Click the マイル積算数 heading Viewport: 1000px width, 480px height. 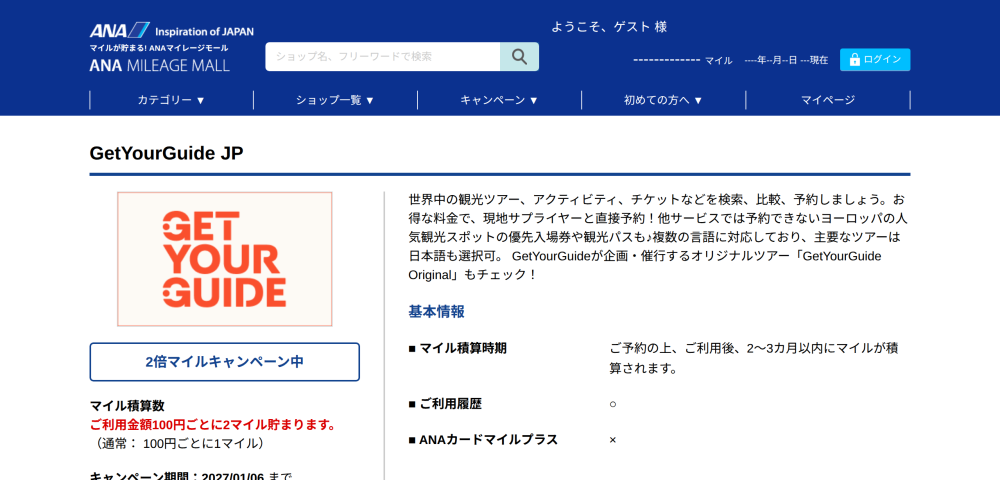pos(127,406)
